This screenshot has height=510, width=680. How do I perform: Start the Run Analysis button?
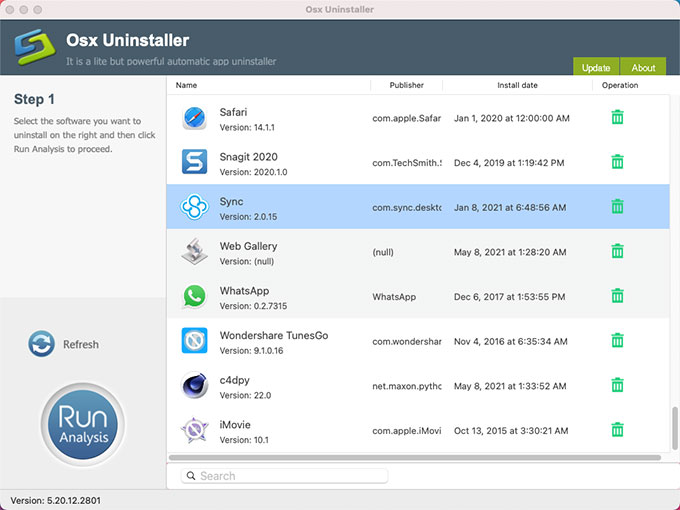tap(83, 425)
